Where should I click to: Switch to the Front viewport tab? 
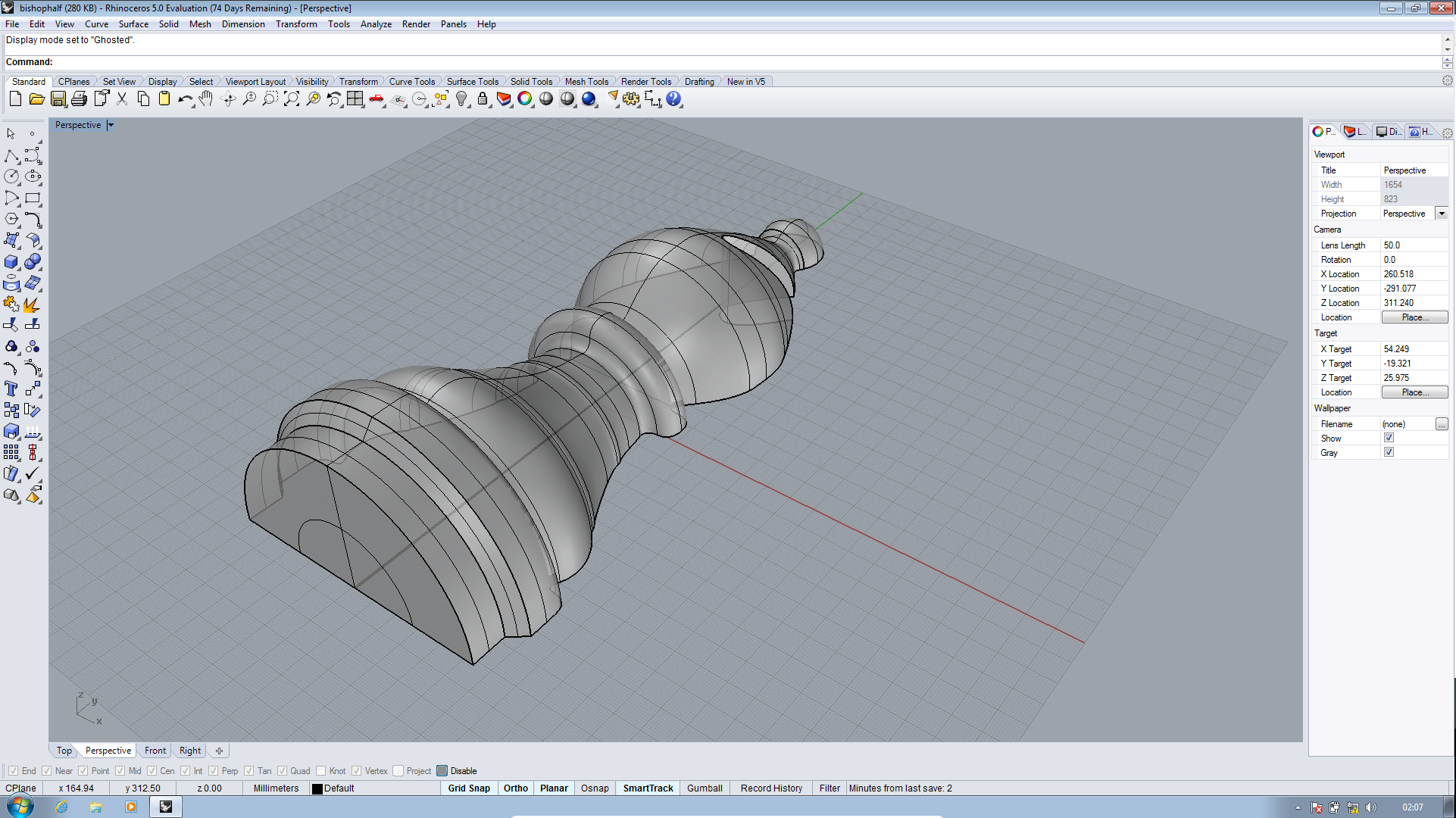[x=155, y=751]
